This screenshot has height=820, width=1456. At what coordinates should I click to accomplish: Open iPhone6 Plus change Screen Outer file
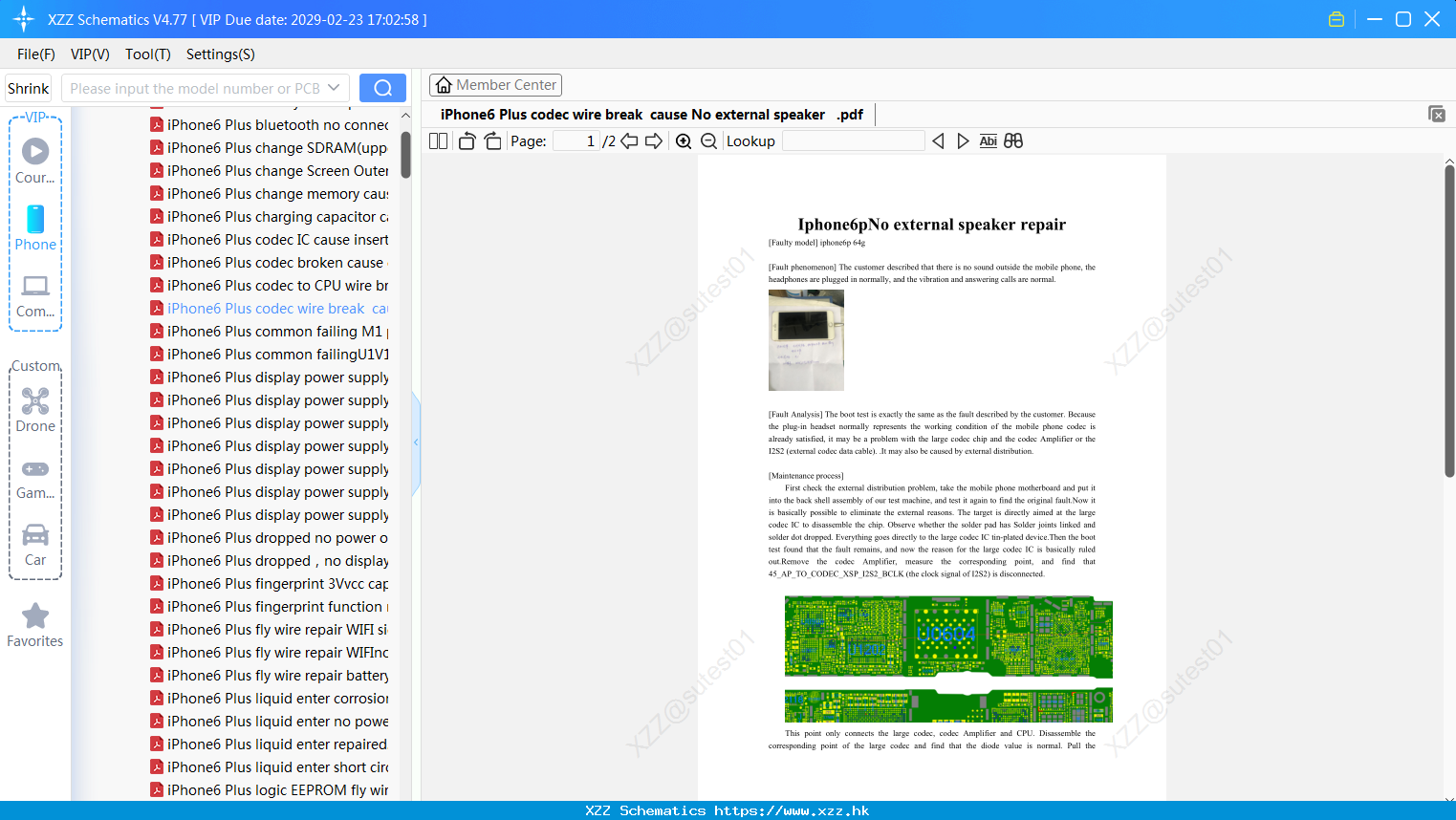[x=270, y=171]
